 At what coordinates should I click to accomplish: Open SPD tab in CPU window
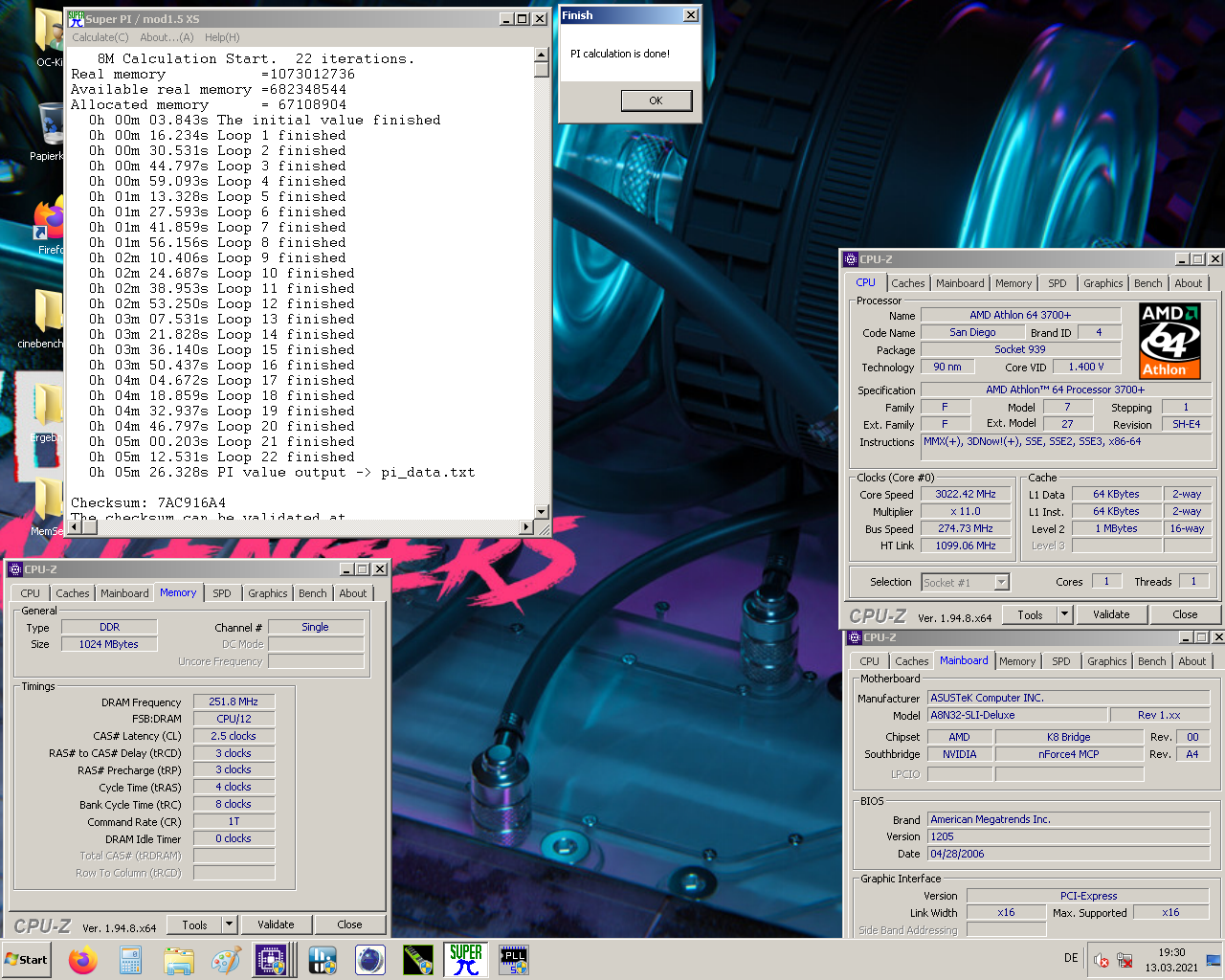1057,283
